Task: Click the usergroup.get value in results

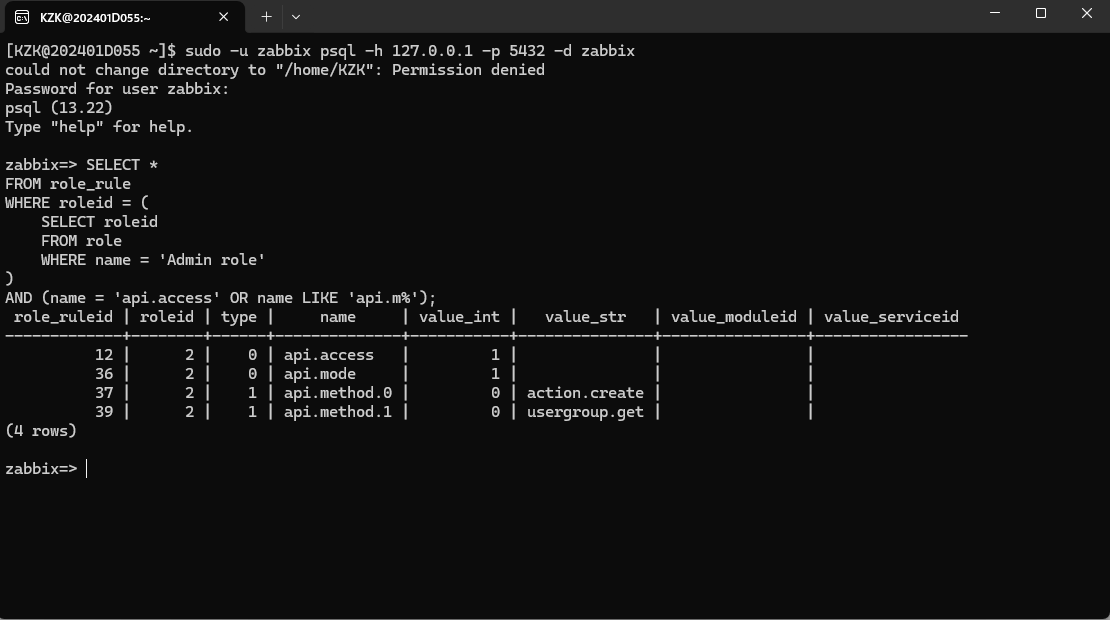Action: pos(585,412)
